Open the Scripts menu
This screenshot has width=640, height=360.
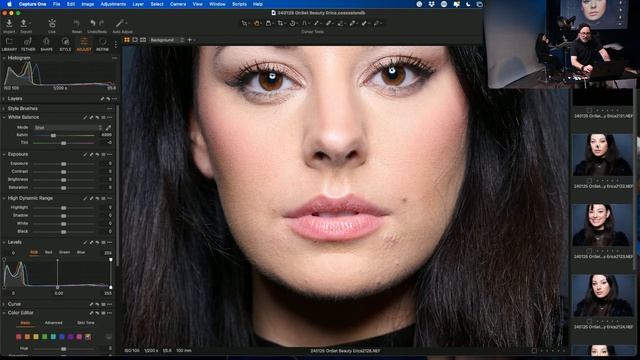pos(239,4)
